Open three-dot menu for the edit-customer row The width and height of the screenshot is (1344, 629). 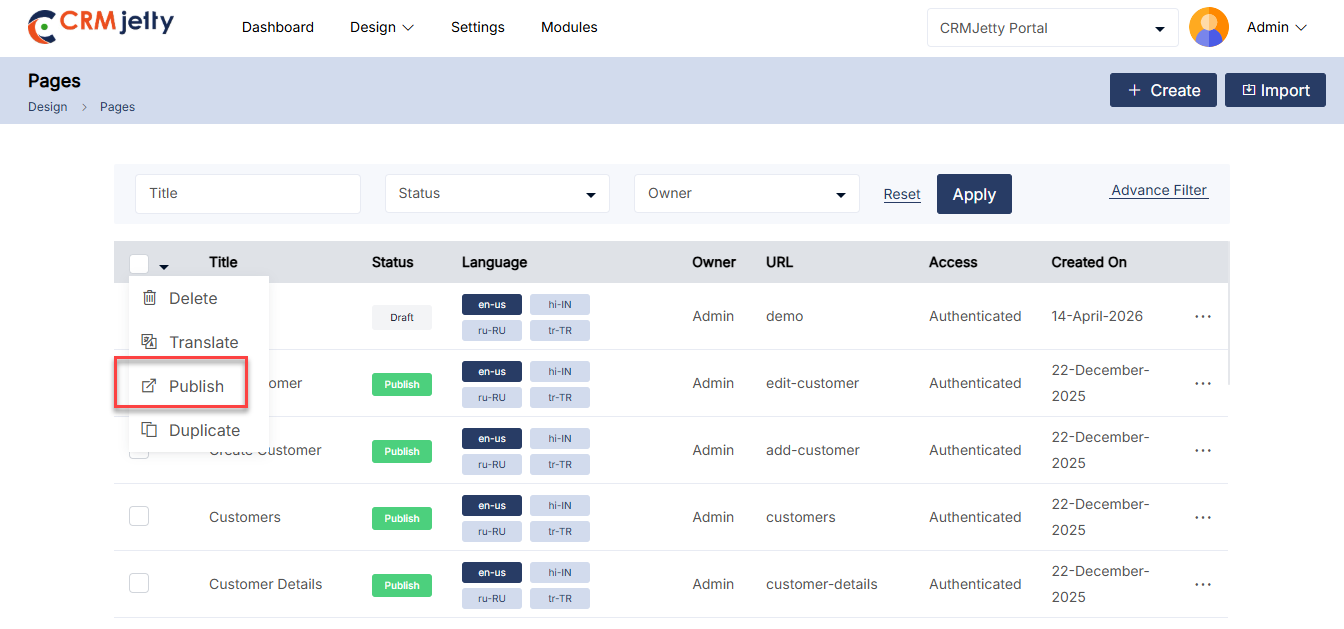tap(1202, 383)
